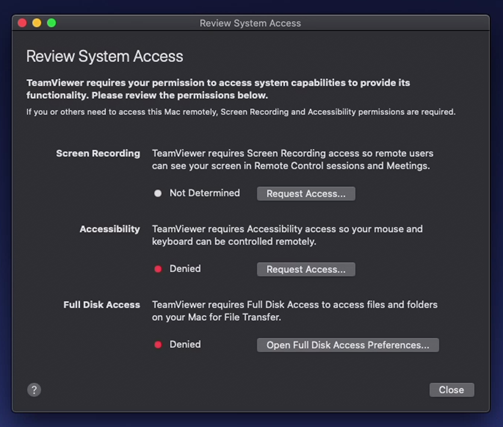Open help with the question mark icon

34,390
